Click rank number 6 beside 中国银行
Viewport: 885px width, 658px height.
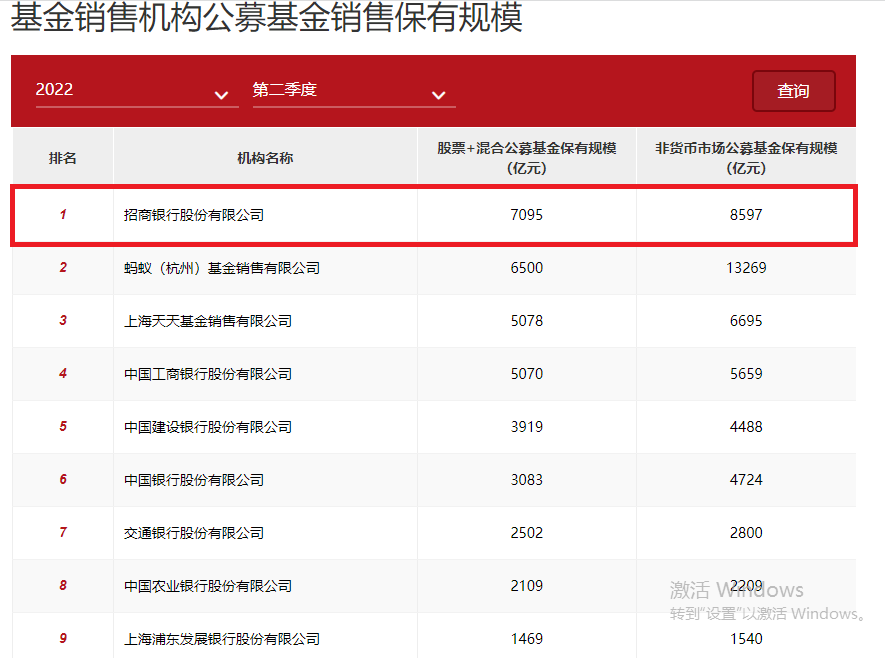63,480
